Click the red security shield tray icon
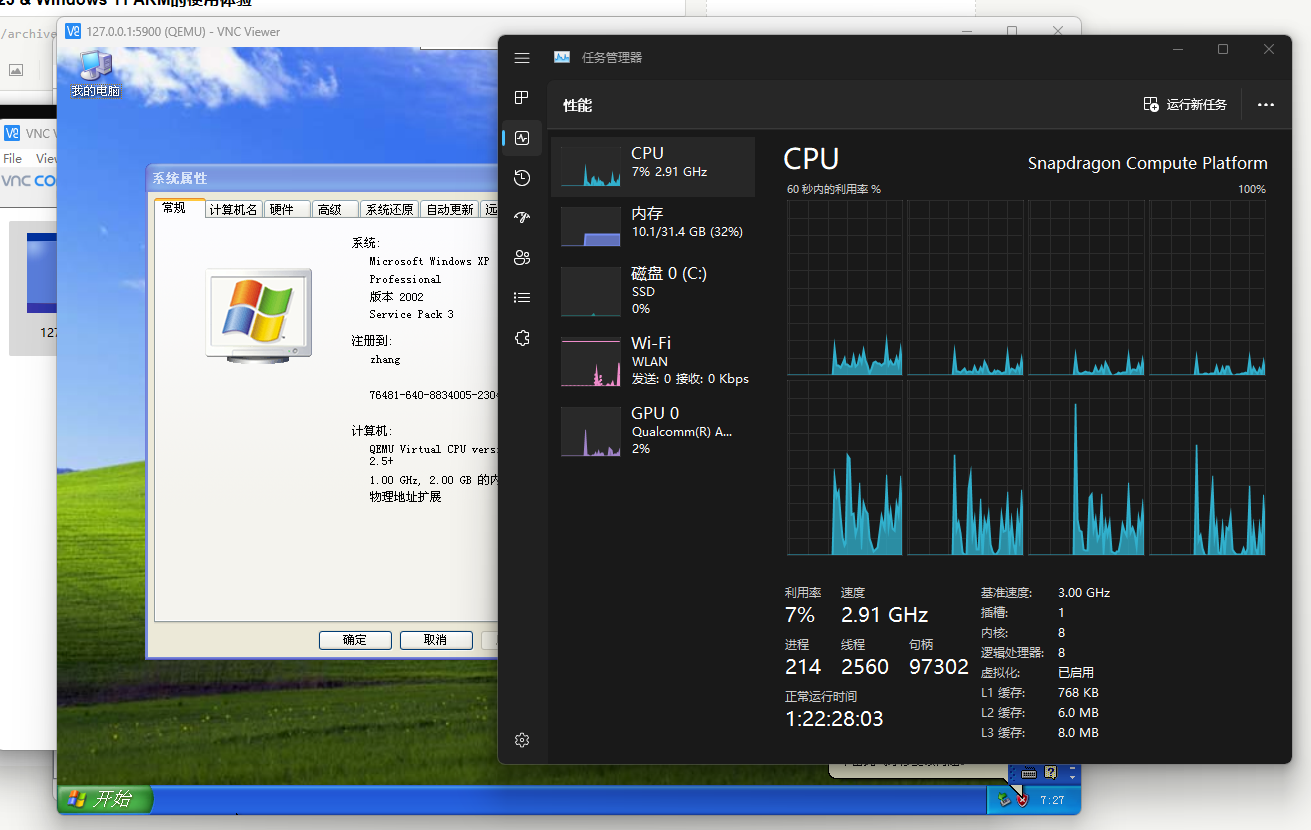Screen dimensions: 1311x830 (1022, 800)
